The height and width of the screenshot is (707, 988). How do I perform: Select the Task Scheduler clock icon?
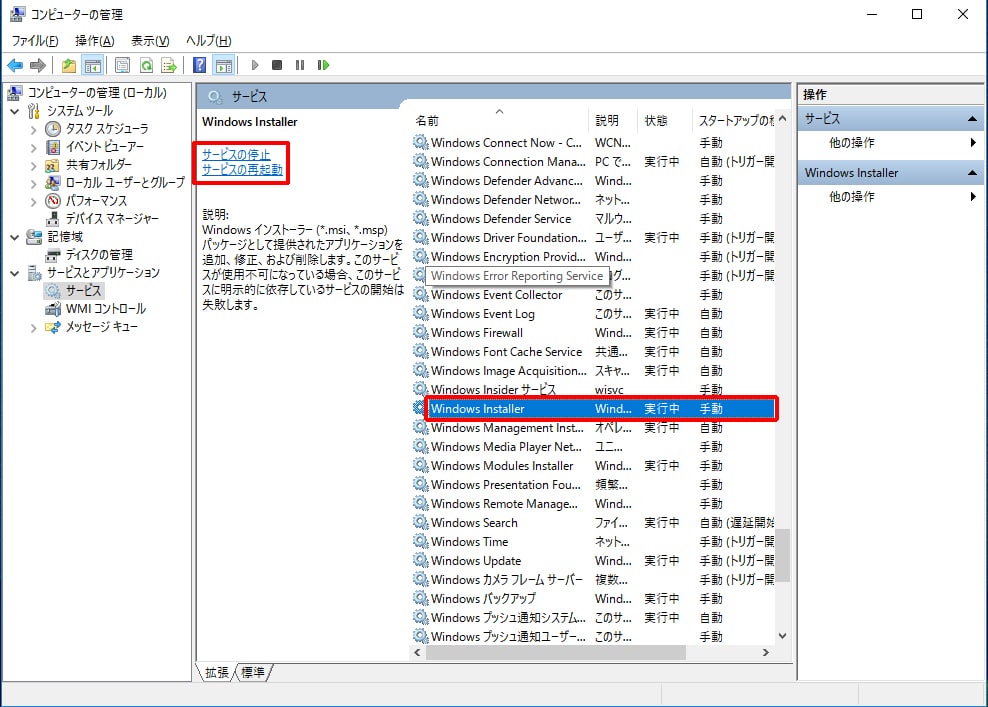click(53, 129)
